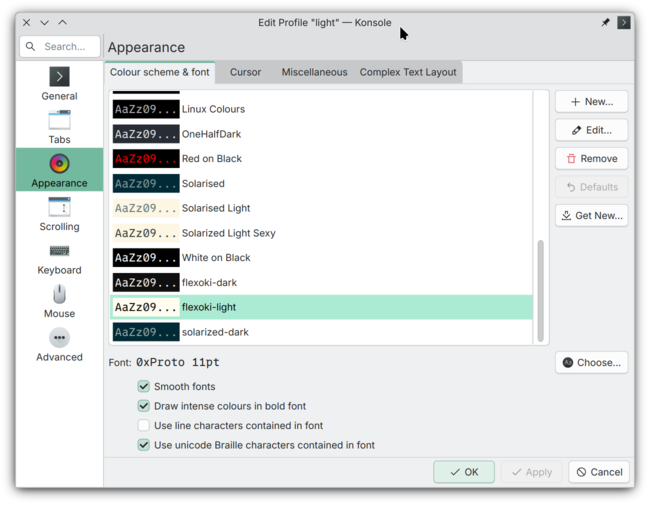The width and height of the screenshot is (650, 506).
Task: Focus the Search... input field
Action: 60,46
